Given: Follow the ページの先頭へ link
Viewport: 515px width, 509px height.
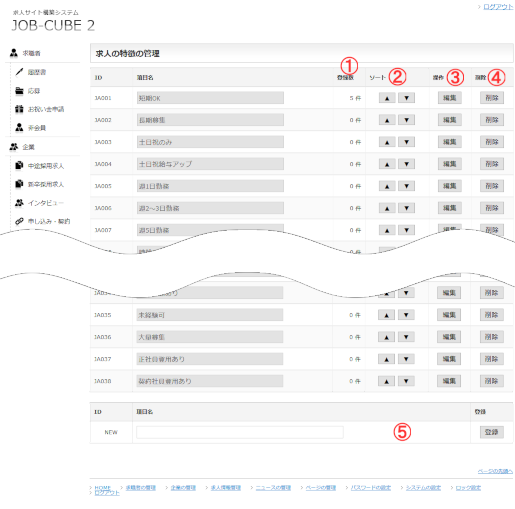Looking at the screenshot, I should tap(495, 471).
